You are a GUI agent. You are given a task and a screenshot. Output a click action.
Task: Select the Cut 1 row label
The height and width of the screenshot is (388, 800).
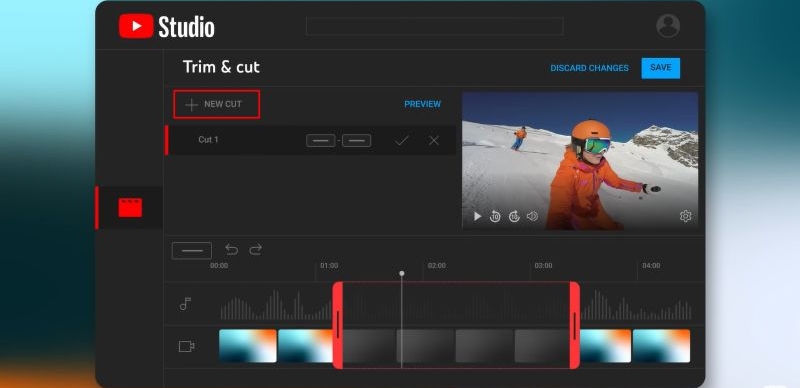208,139
